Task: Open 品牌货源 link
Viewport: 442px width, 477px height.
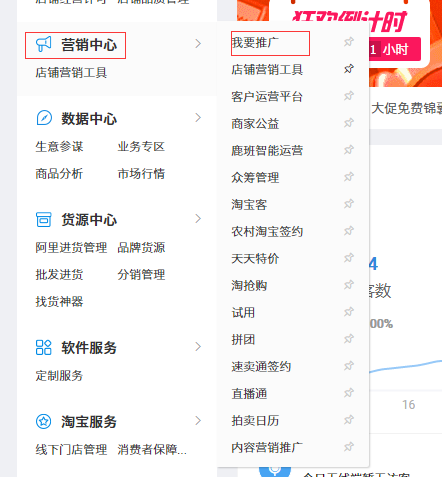Action: 141,248
